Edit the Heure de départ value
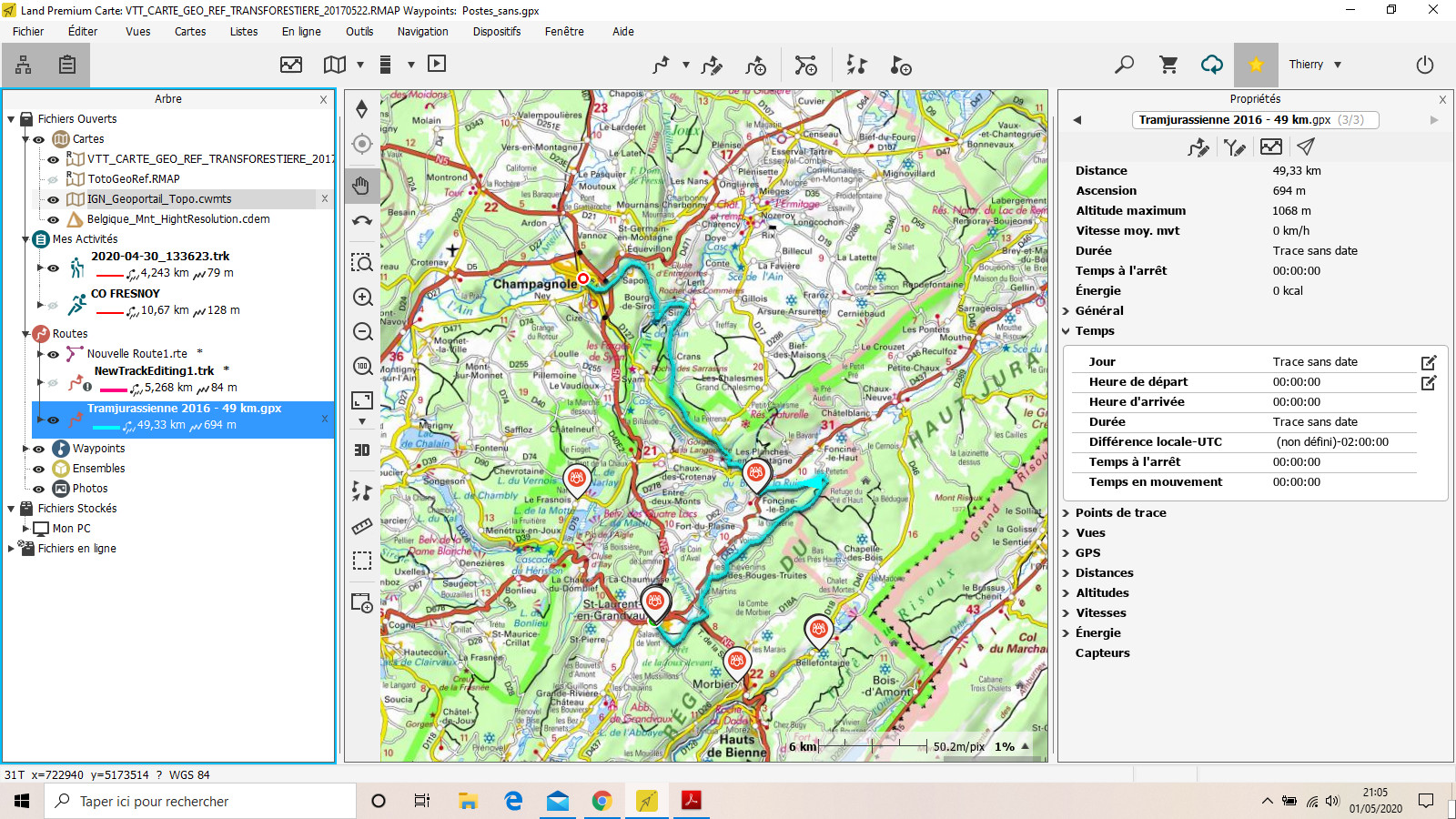 (1429, 382)
